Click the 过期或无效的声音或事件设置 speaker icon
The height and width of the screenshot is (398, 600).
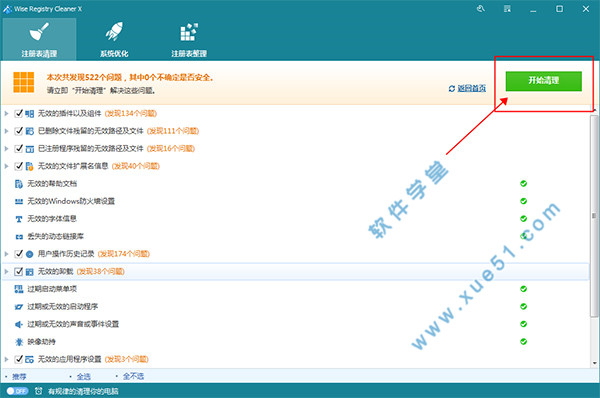(19, 325)
